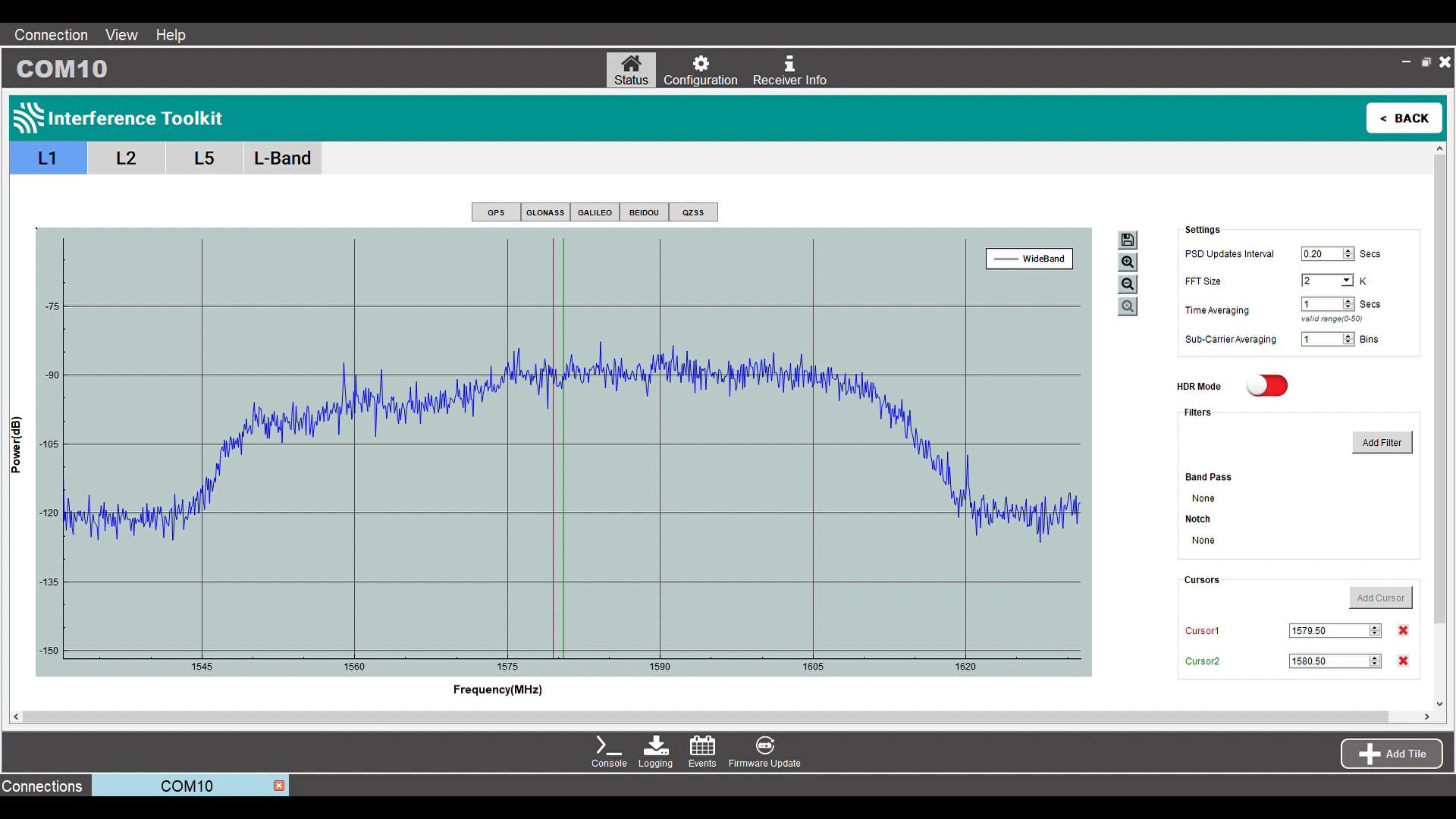Click the Add Filter button
This screenshot has width=1456, height=819.
[x=1382, y=443]
